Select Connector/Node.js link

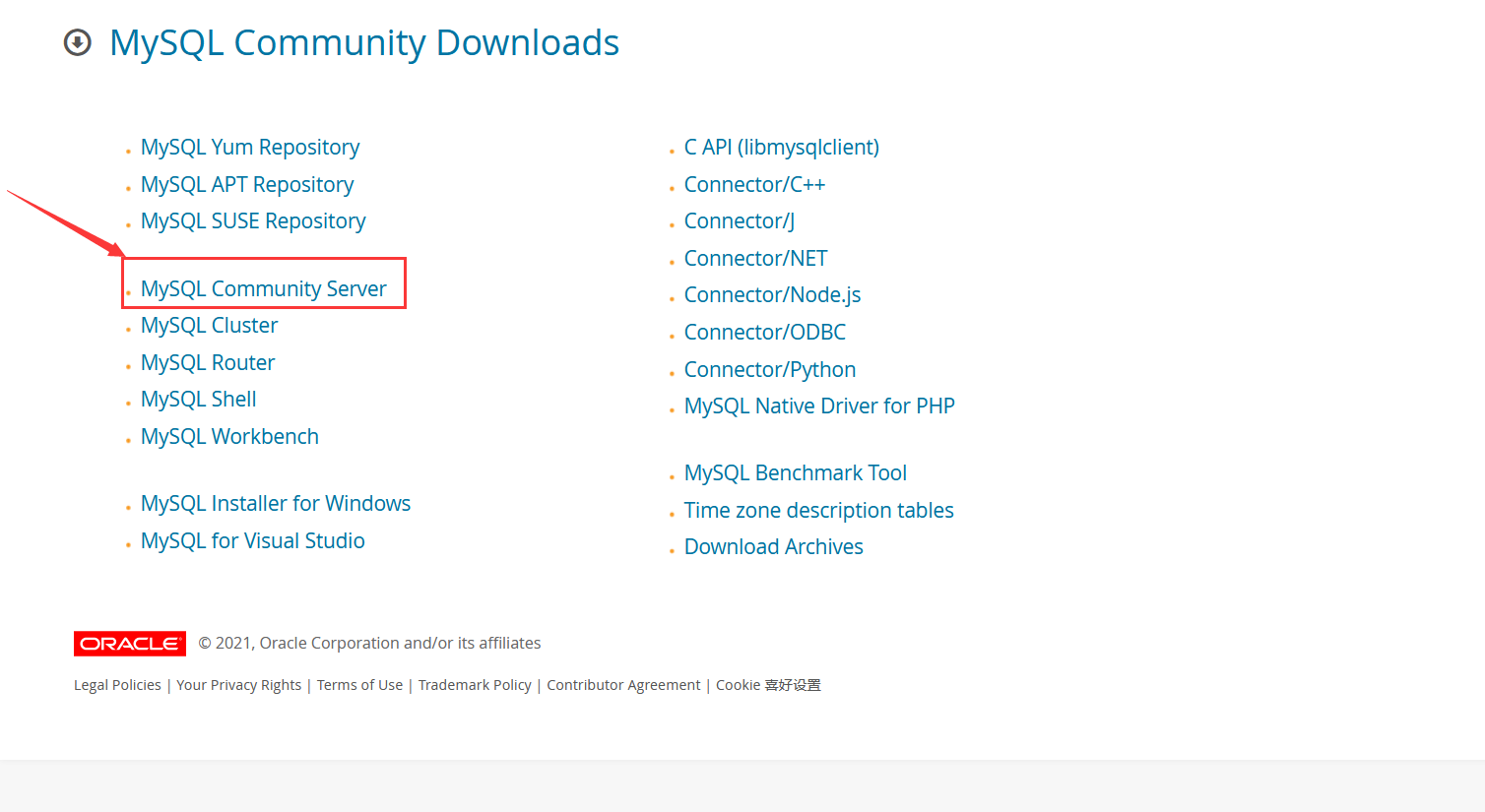pos(773,295)
